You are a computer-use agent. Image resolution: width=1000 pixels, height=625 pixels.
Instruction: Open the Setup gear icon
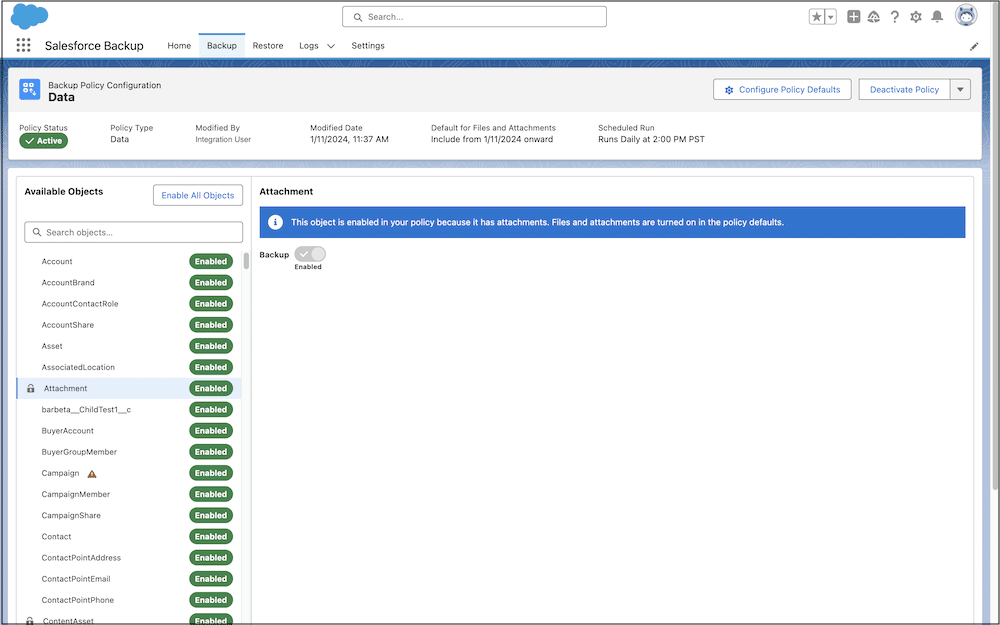[x=916, y=17]
